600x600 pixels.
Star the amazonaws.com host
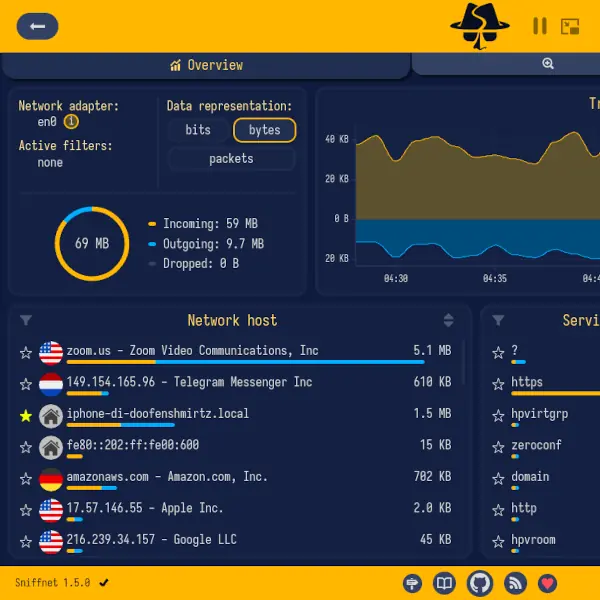tap(26, 479)
